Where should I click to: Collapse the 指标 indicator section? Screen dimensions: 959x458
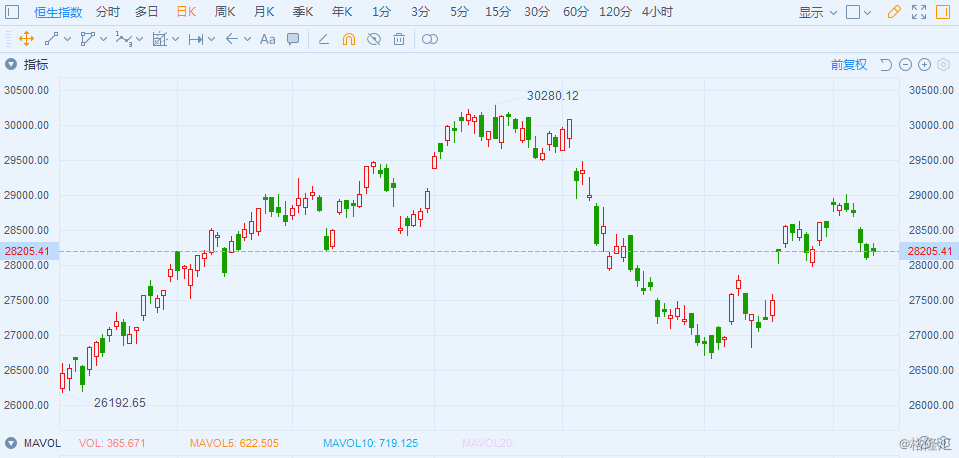tap(10, 65)
